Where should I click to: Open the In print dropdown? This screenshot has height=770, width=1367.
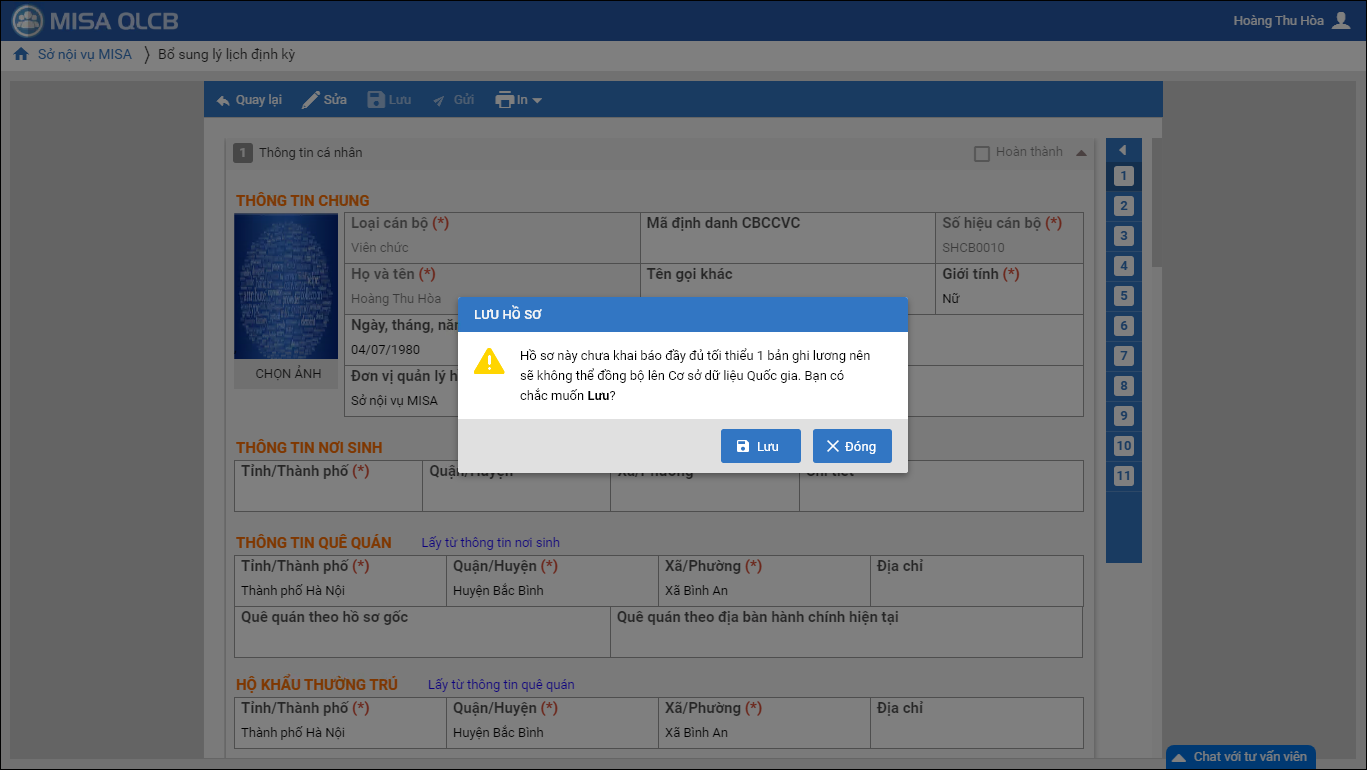click(518, 100)
